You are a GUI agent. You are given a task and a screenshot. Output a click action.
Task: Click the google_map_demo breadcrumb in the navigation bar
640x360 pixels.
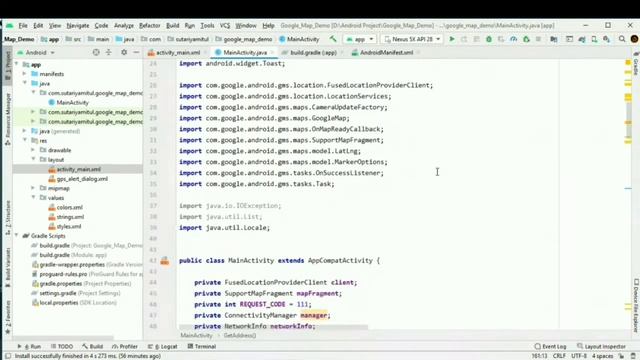244,39
